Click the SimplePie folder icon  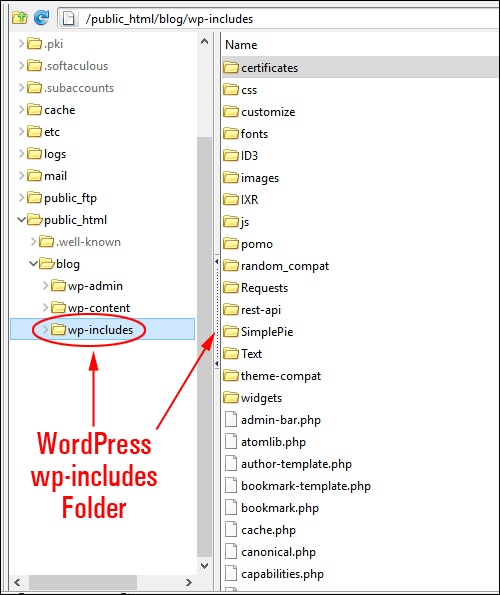point(231,332)
